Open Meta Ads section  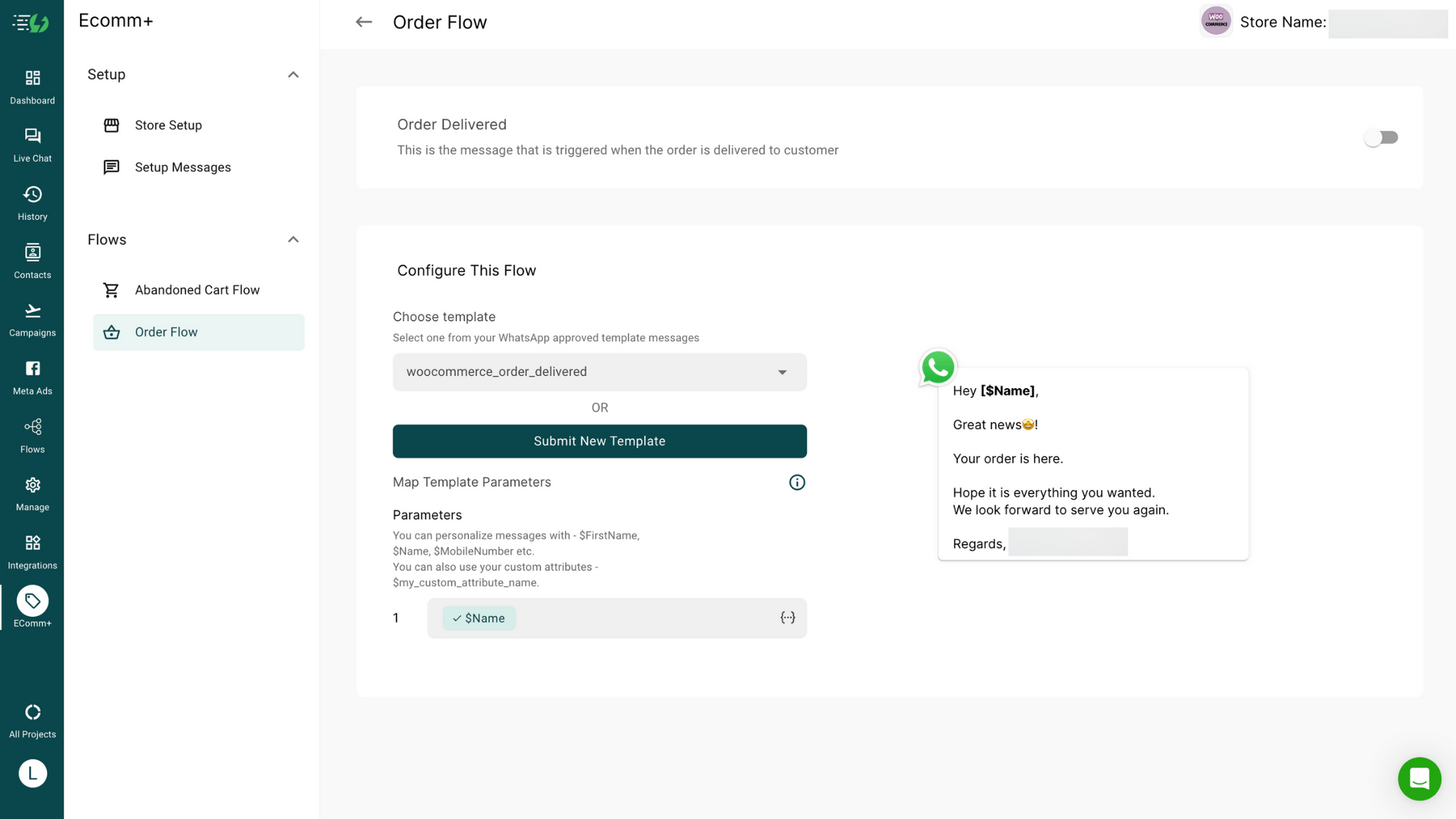32,375
